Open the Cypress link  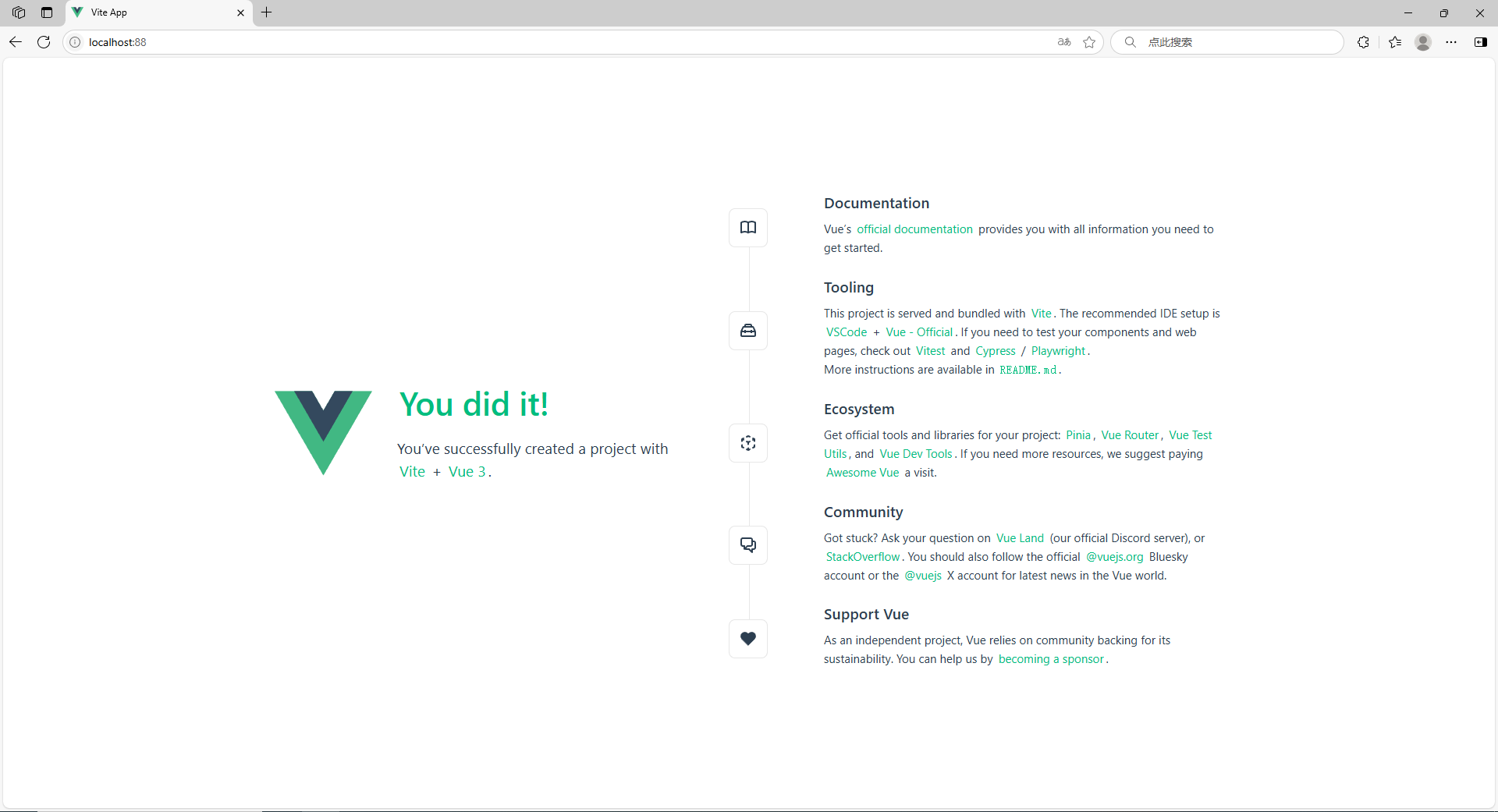pyautogui.click(x=996, y=351)
